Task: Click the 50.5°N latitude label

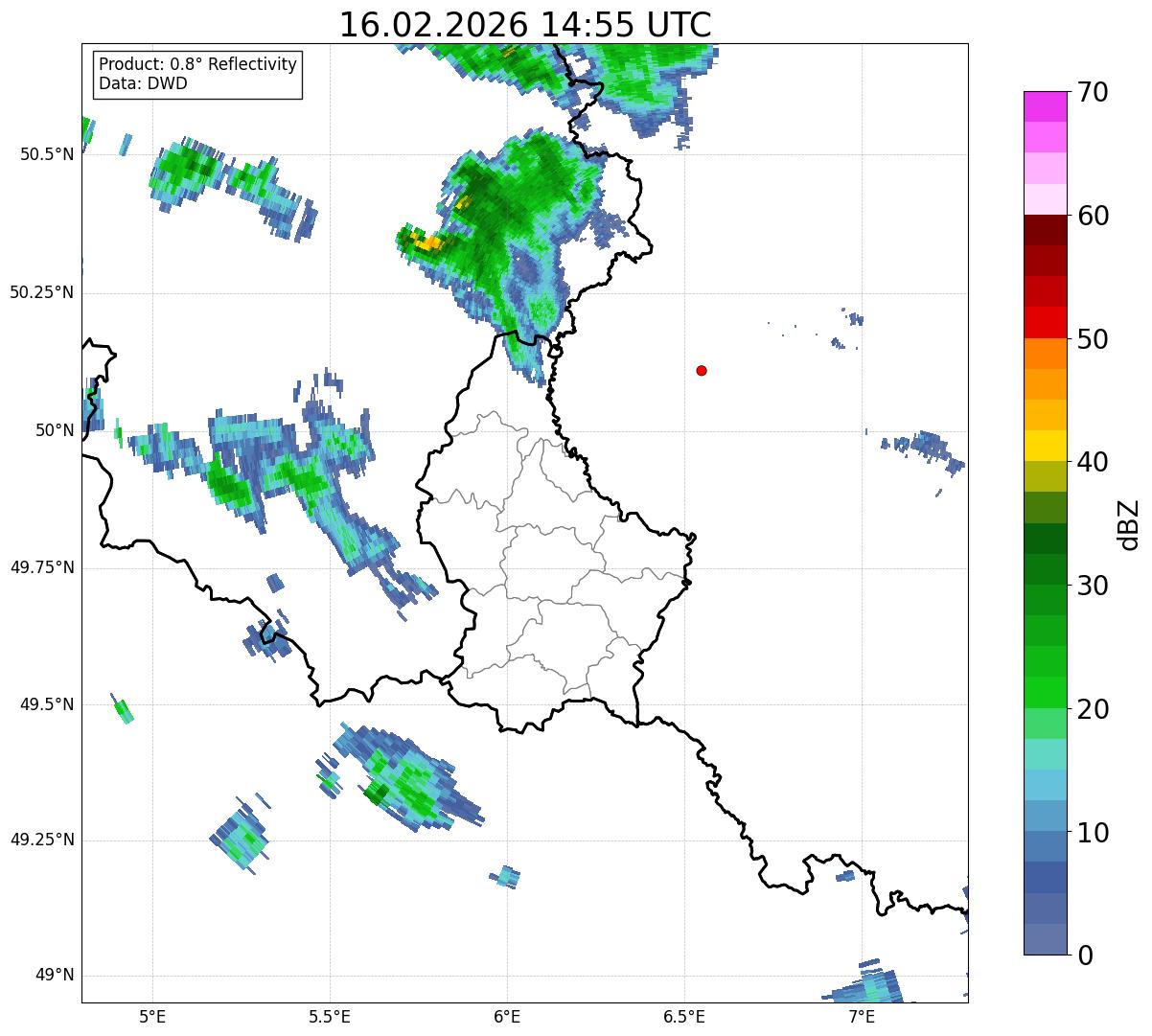Action: coord(47,154)
